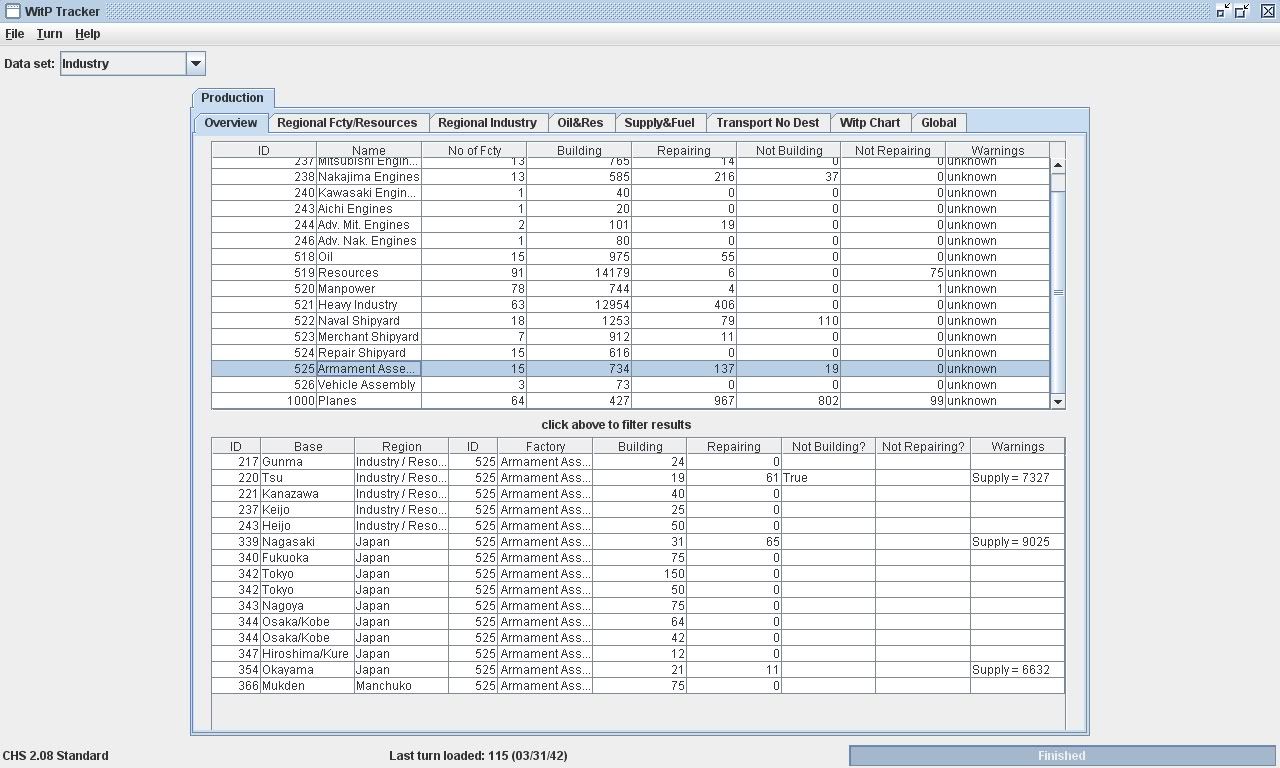Select the Production tab
This screenshot has height=768, width=1280.
(232, 98)
